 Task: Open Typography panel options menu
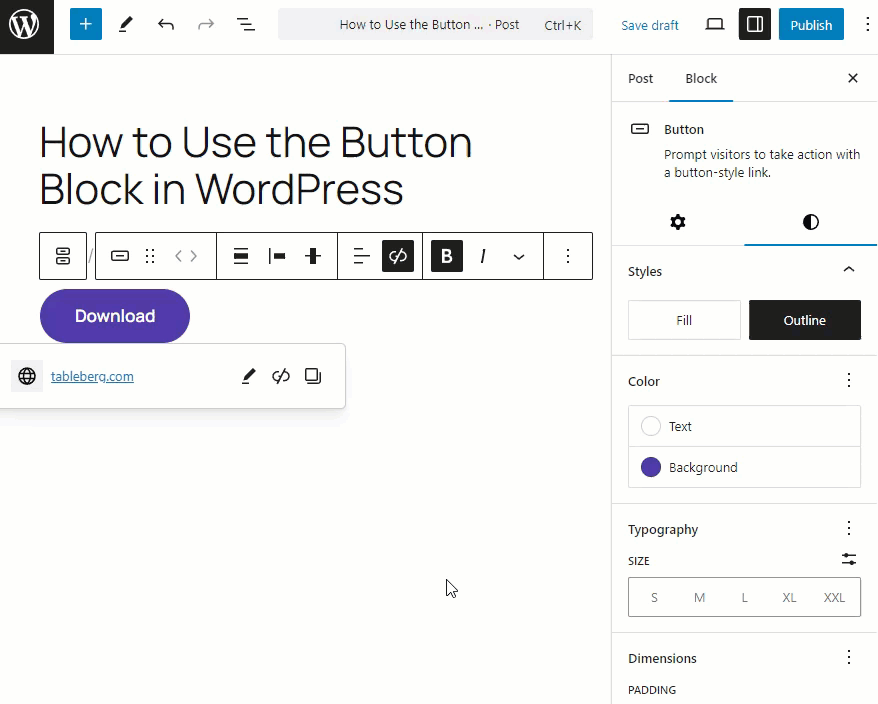tap(849, 528)
